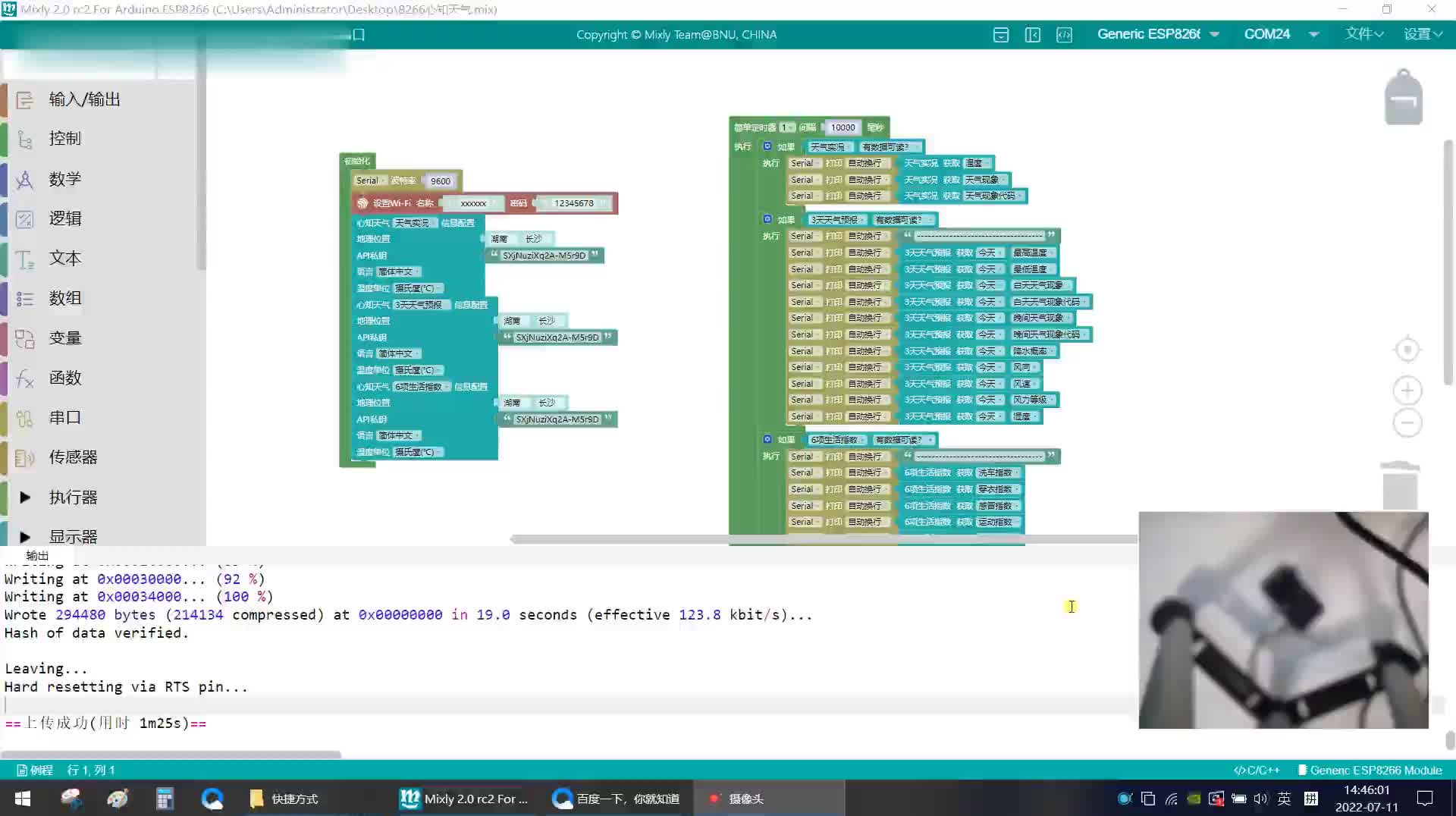1456x816 pixels.
Task: Switch to Mixly 2.0 rc2 taskbar item
Action: [x=465, y=799]
